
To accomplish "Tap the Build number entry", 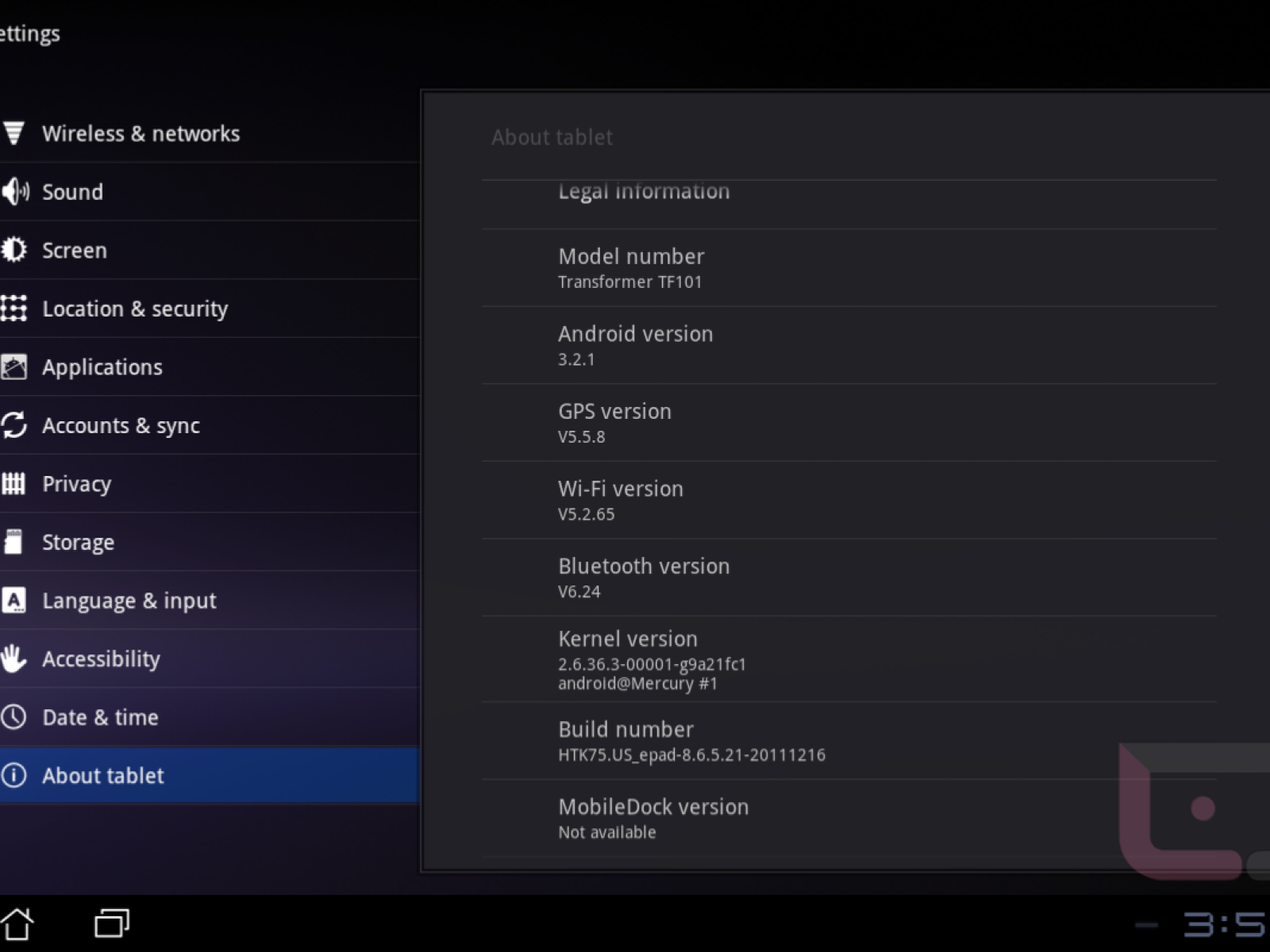I will (x=691, y=741).
